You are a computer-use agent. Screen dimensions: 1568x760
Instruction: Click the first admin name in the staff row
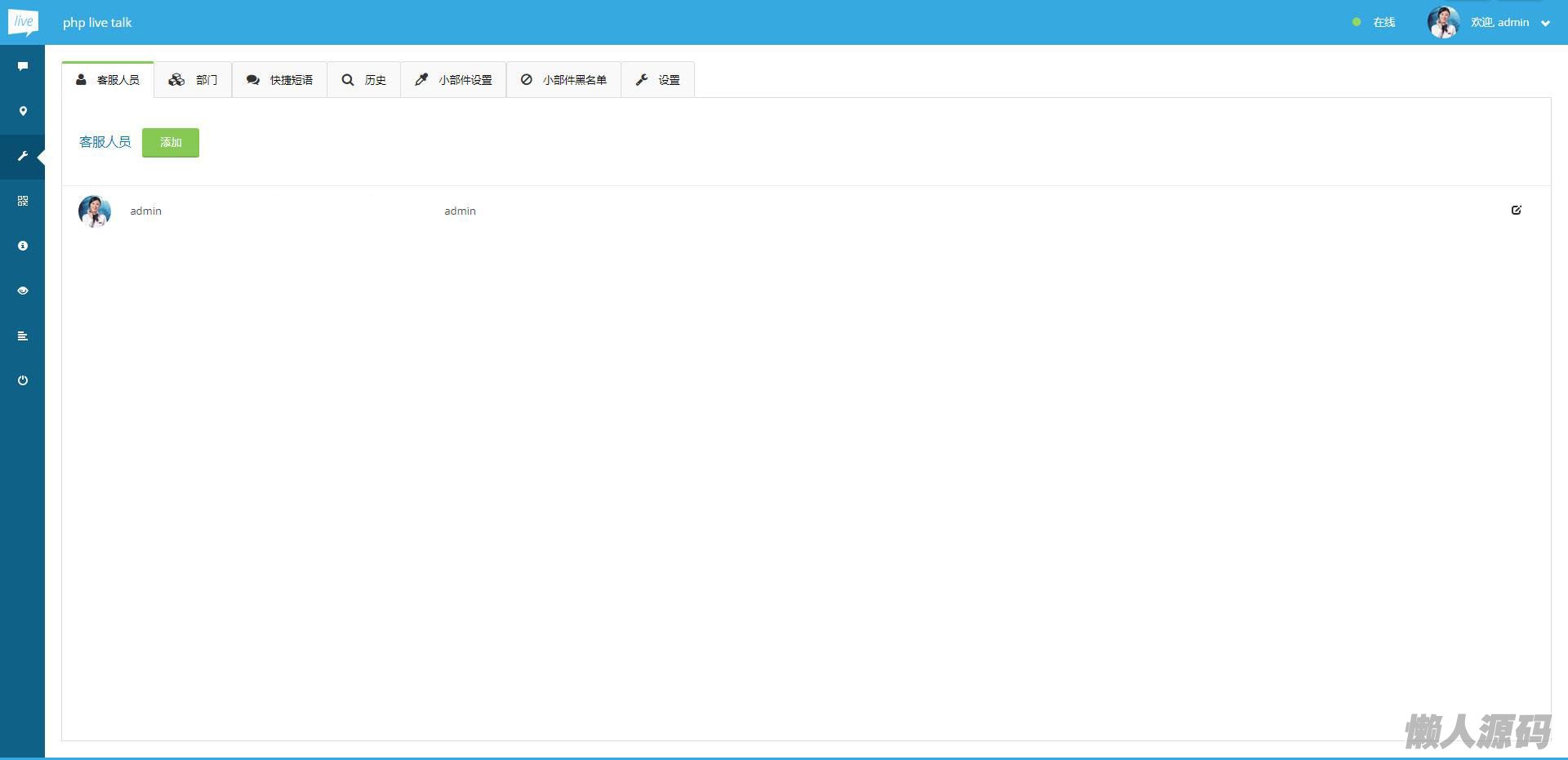coord(146,211)
